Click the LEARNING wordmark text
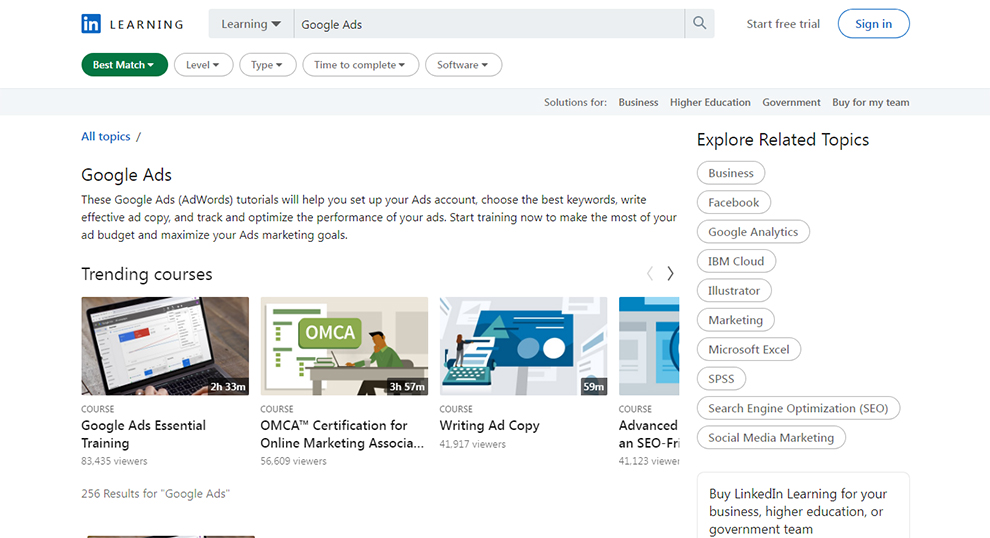This screenshot has height=538, width=990. (x=146, y=25)
